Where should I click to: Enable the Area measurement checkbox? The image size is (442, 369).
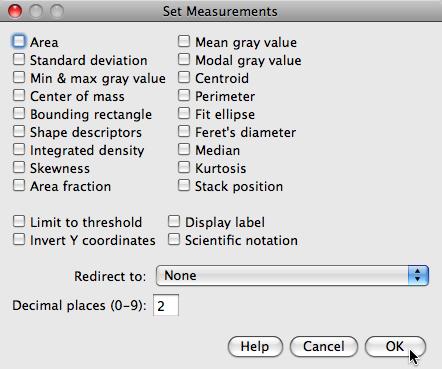tap(19, 41)
